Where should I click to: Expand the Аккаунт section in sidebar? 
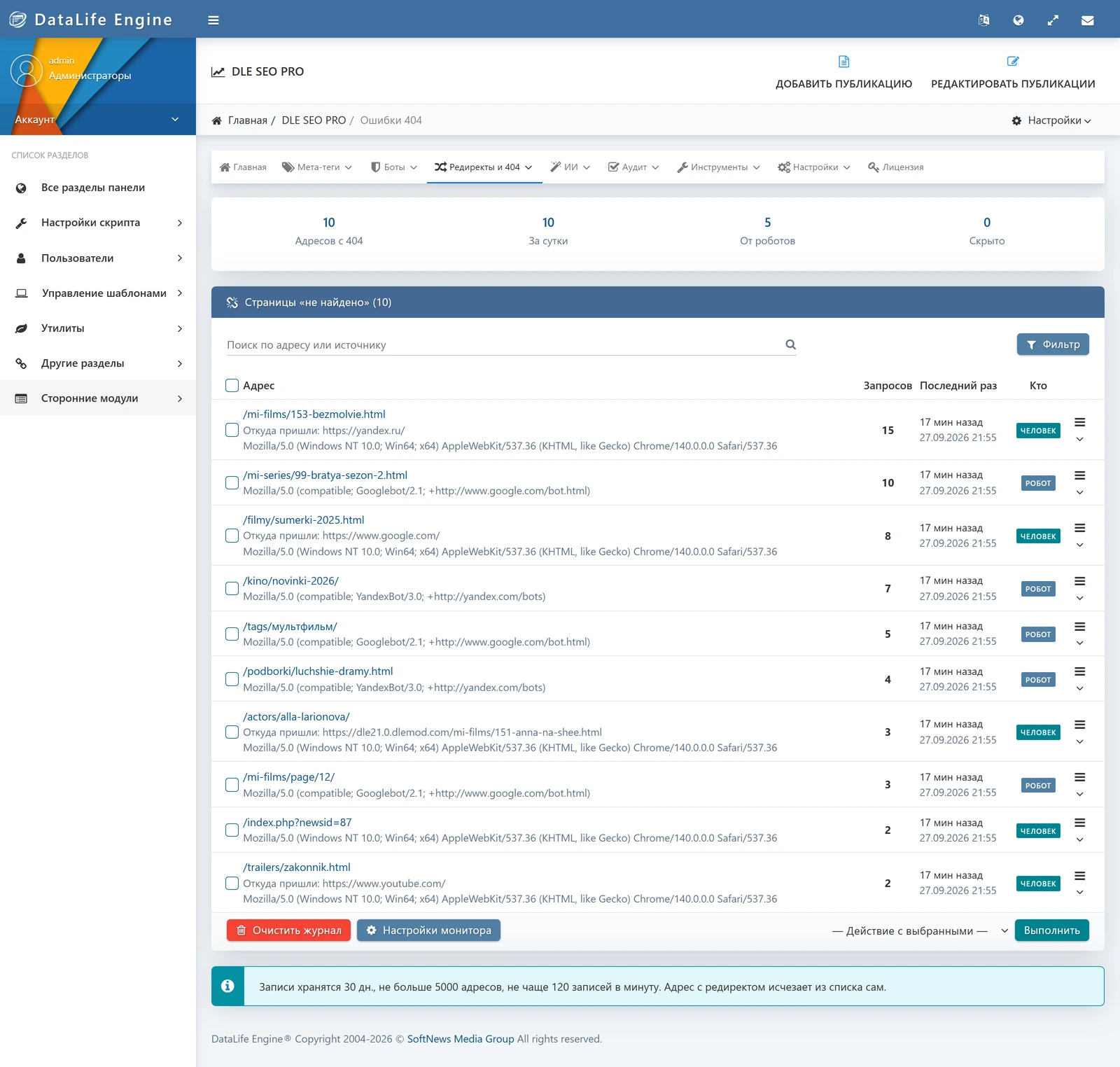[x=98, y=120]
